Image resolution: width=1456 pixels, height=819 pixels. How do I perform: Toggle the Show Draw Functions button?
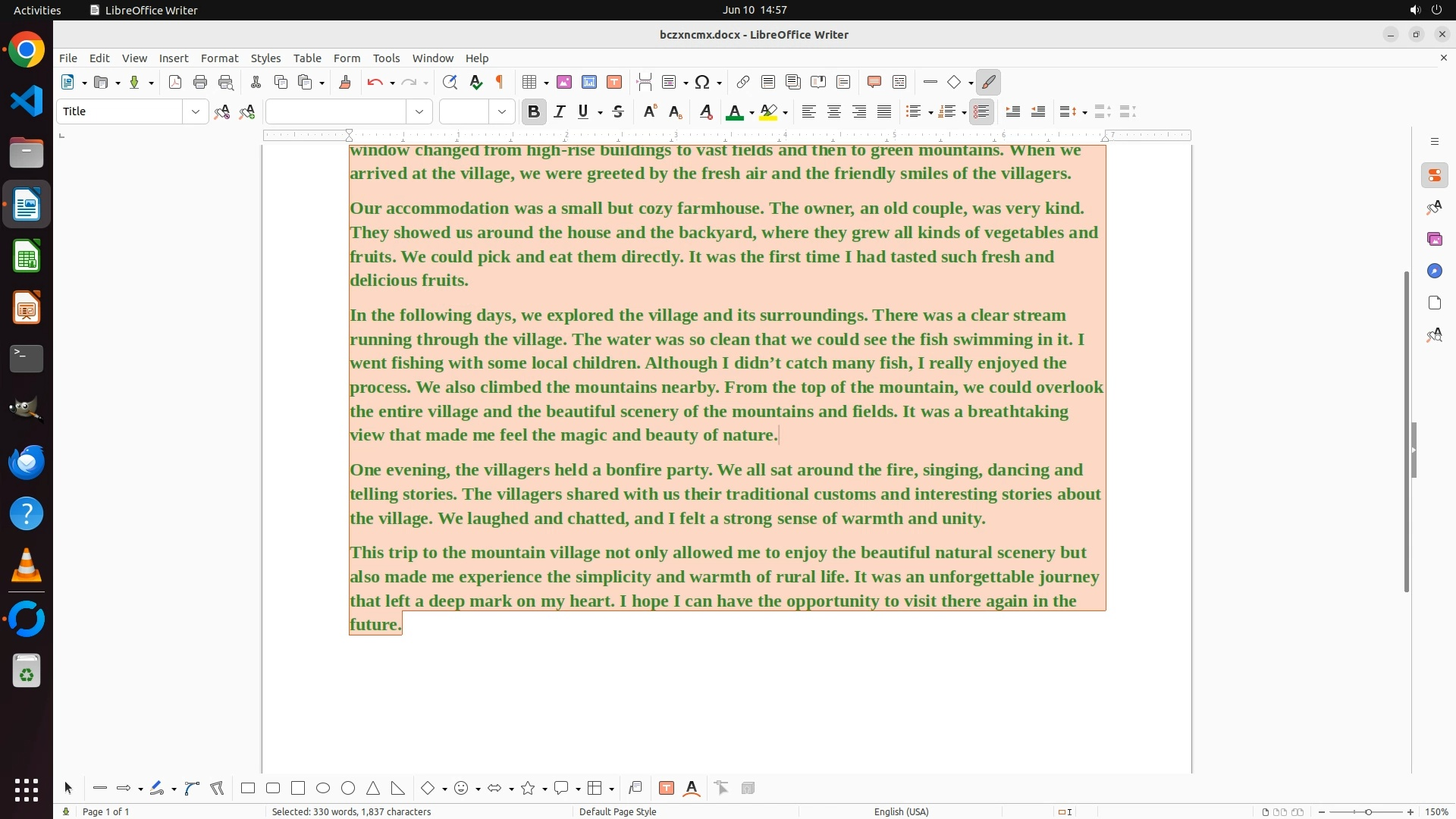(x=988, y=83)
